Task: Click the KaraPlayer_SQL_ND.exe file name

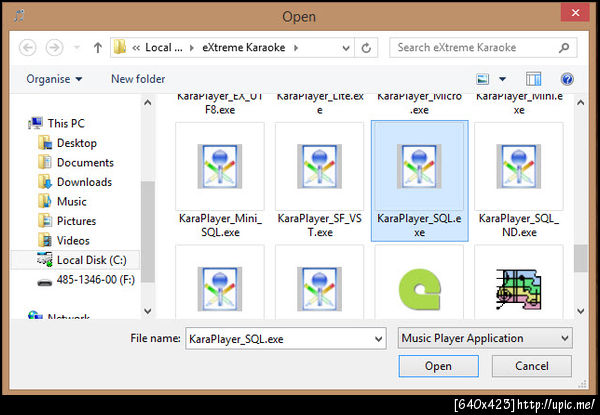Action: click(x=519, y=225)
